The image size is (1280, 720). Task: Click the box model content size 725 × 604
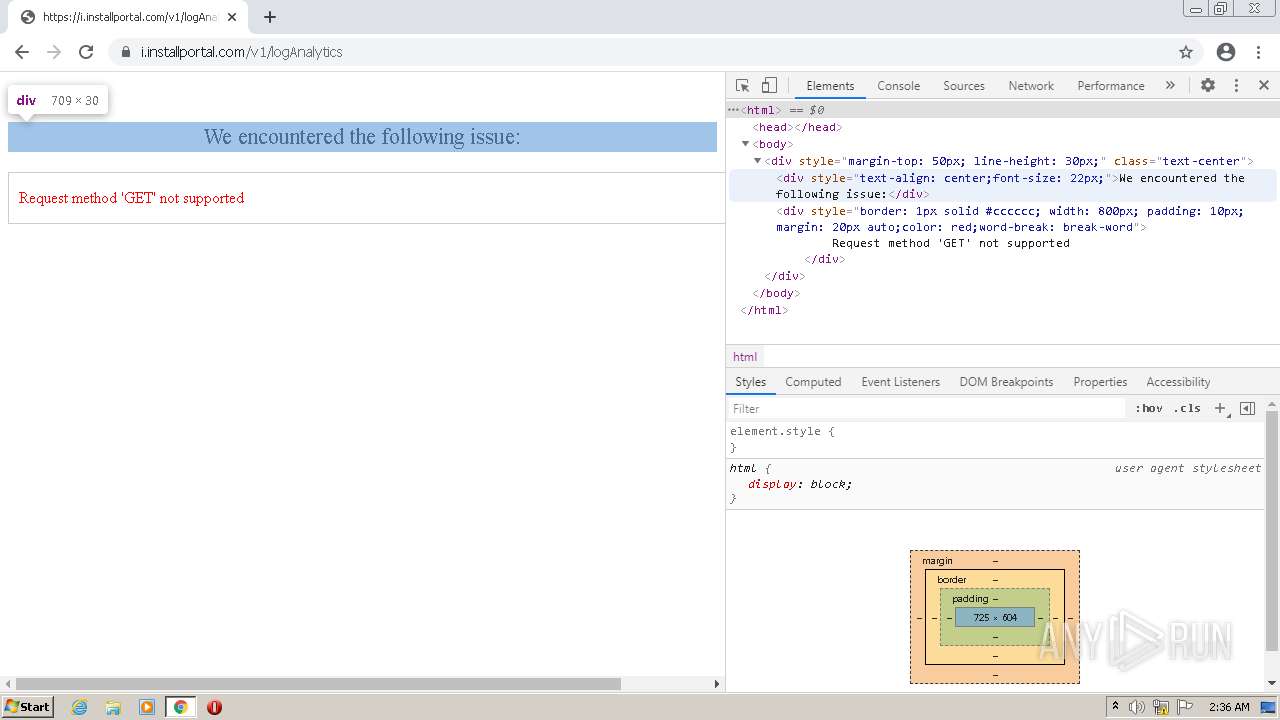click(995, 617)
